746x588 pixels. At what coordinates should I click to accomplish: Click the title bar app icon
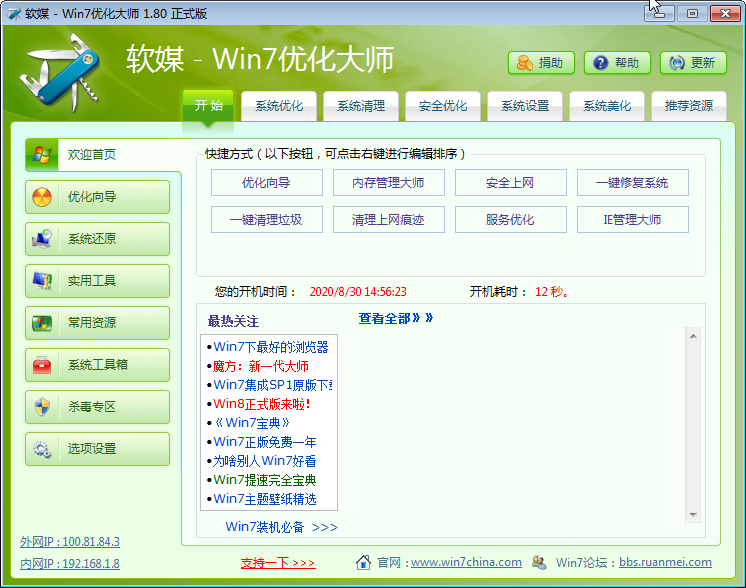pos(14,13)
